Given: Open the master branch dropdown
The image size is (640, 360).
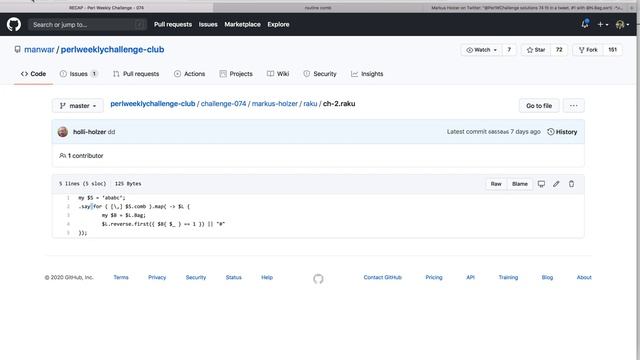Looking at the screenshot, I should tap(78, 106).
